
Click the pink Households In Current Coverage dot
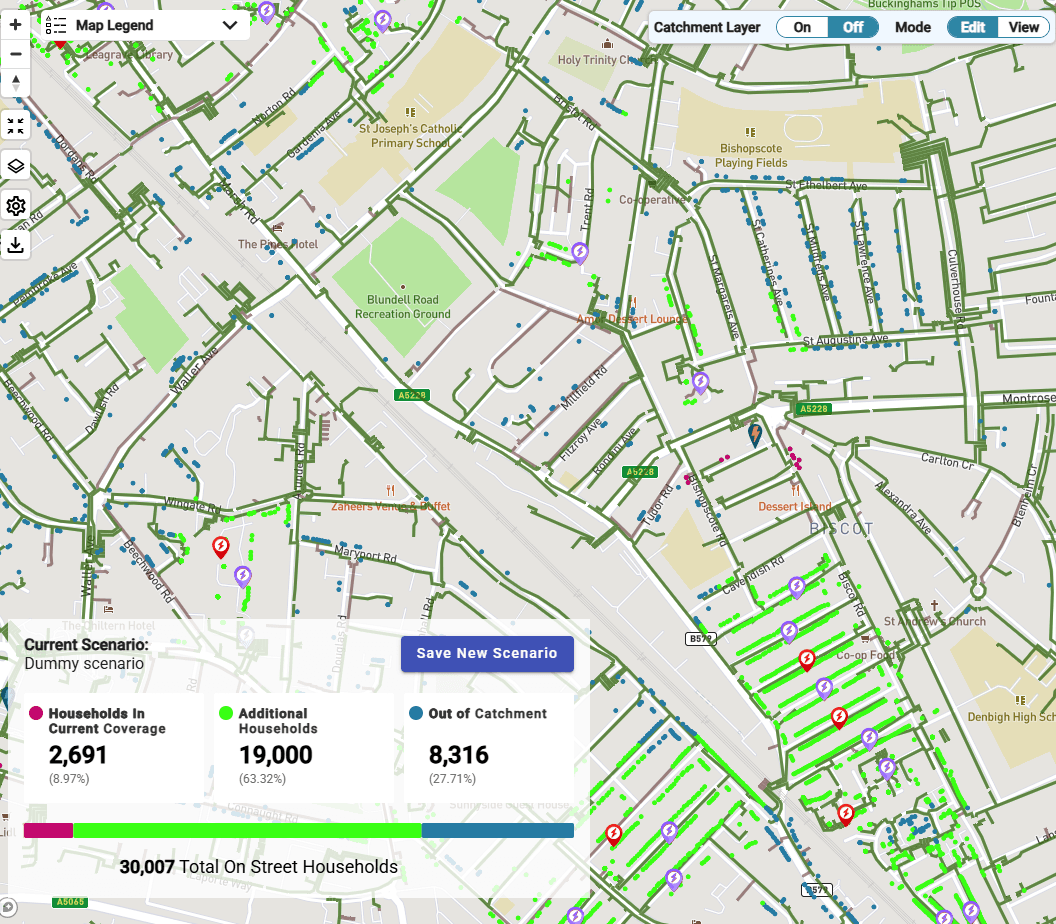click(36, 713)
